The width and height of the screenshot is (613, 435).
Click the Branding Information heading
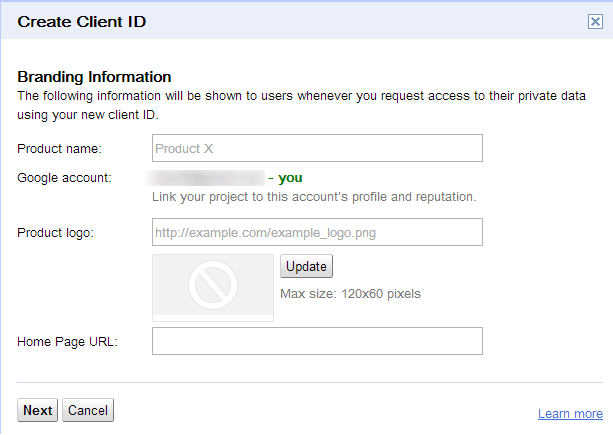click(94, 77)
